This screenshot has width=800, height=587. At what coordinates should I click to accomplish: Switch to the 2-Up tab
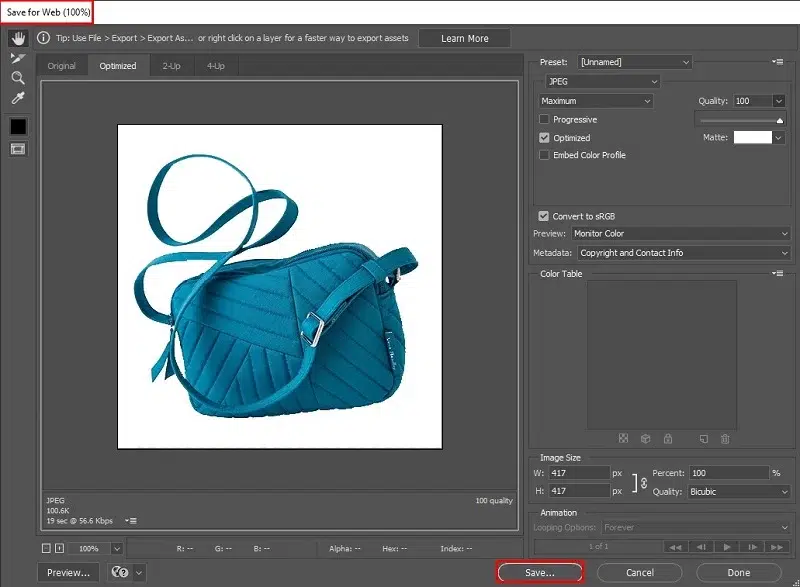point(171,66)
